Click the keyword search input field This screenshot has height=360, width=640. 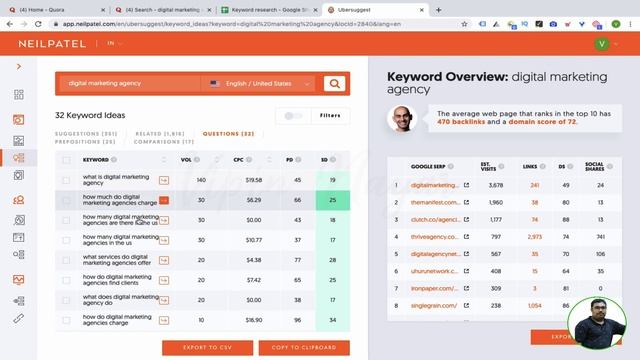[131, 84]
